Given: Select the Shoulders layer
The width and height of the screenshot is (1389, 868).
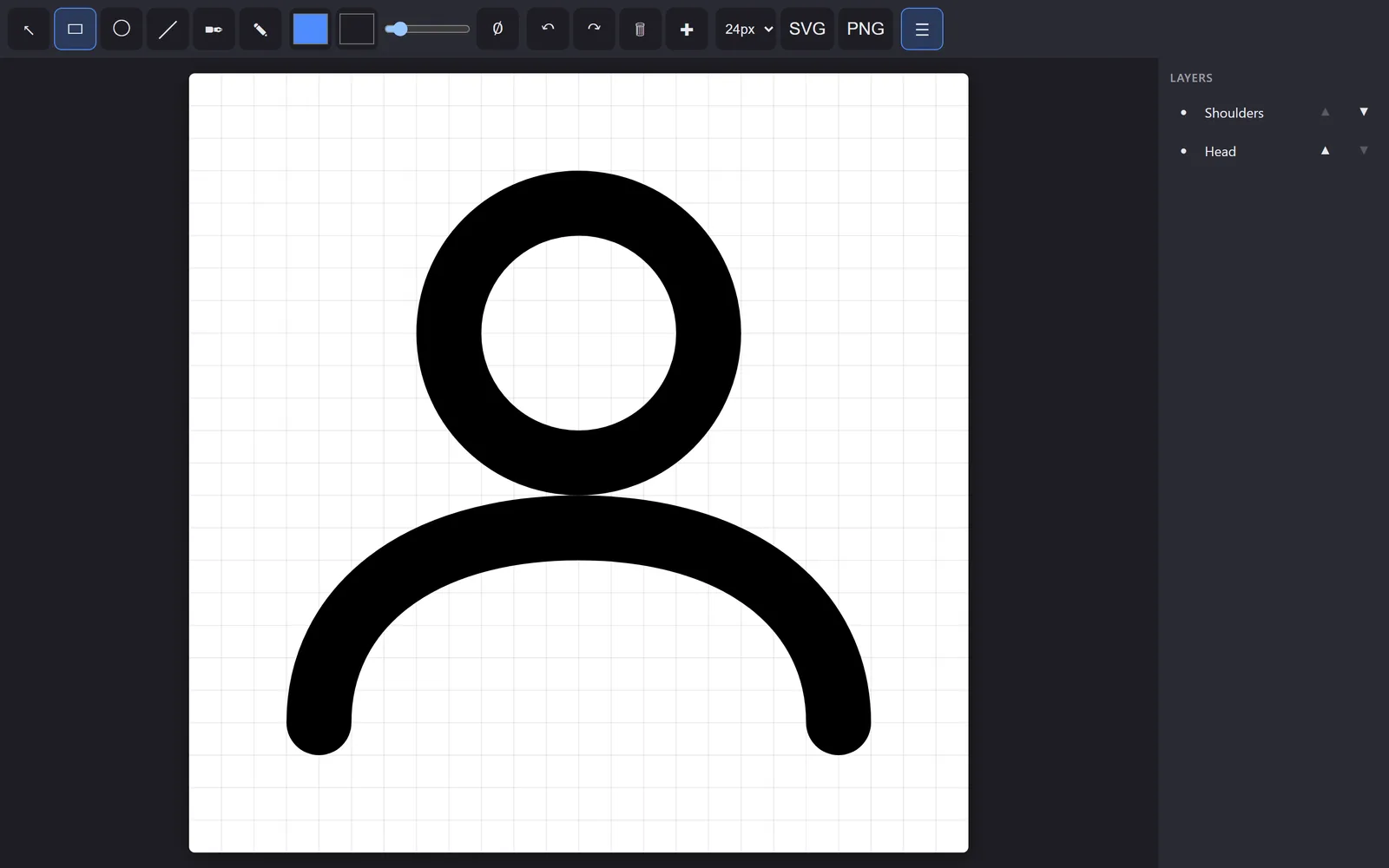Looking at the screenshot, I should point(1234,113).
